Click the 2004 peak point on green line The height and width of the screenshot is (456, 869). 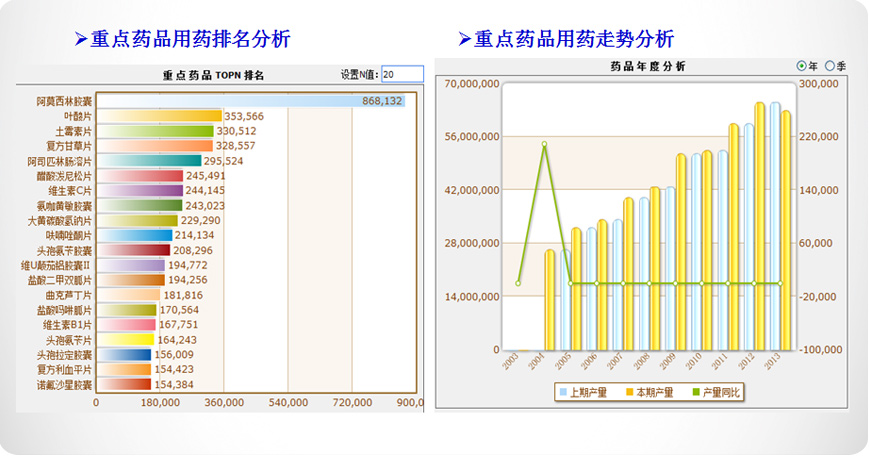[x=544, y=144]
